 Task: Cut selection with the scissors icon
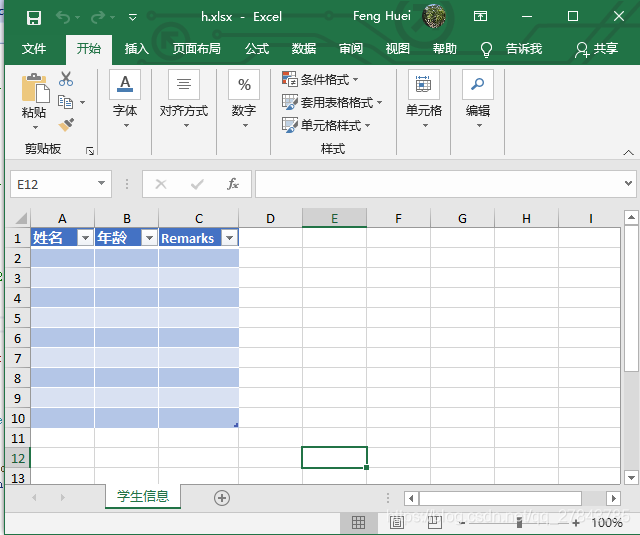(66, 79)
